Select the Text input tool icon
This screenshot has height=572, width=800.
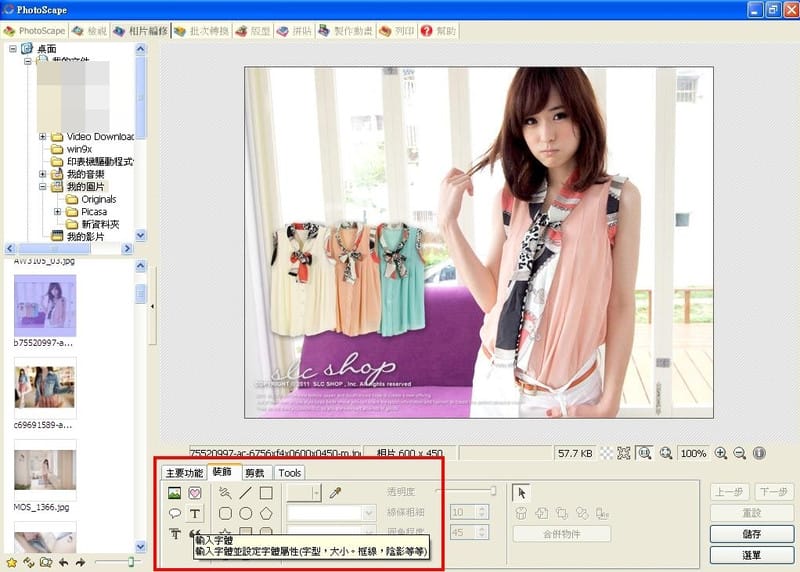click(x=195, y=513)
